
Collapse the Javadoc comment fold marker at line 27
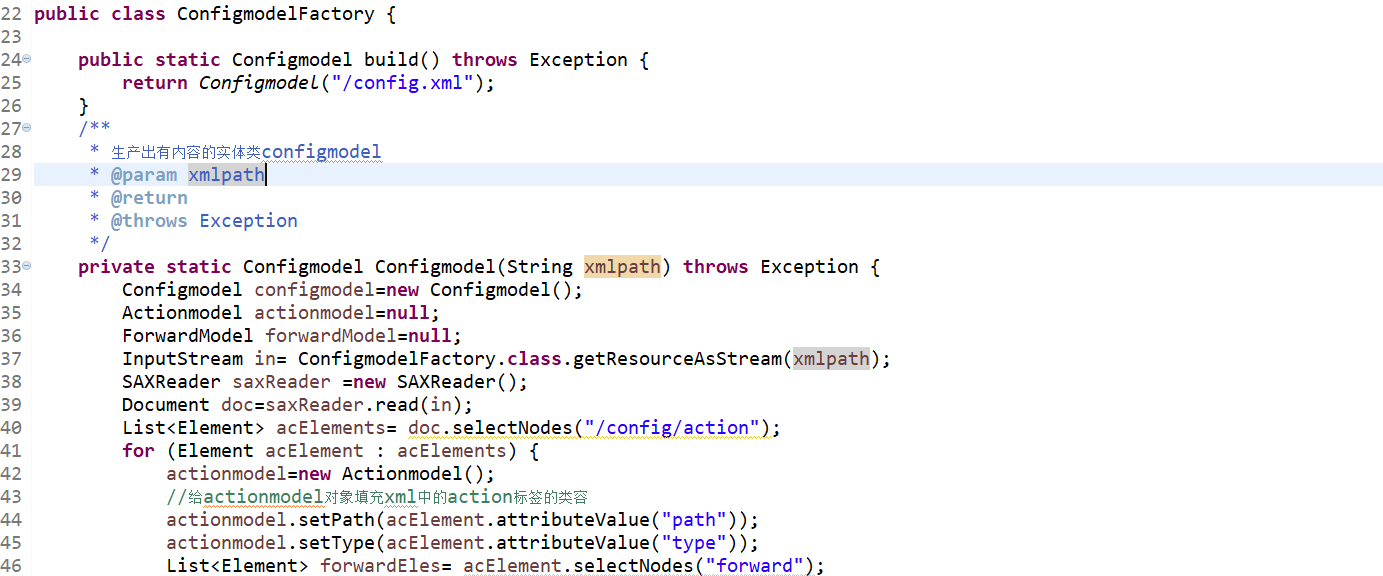[x=27, y=128]
